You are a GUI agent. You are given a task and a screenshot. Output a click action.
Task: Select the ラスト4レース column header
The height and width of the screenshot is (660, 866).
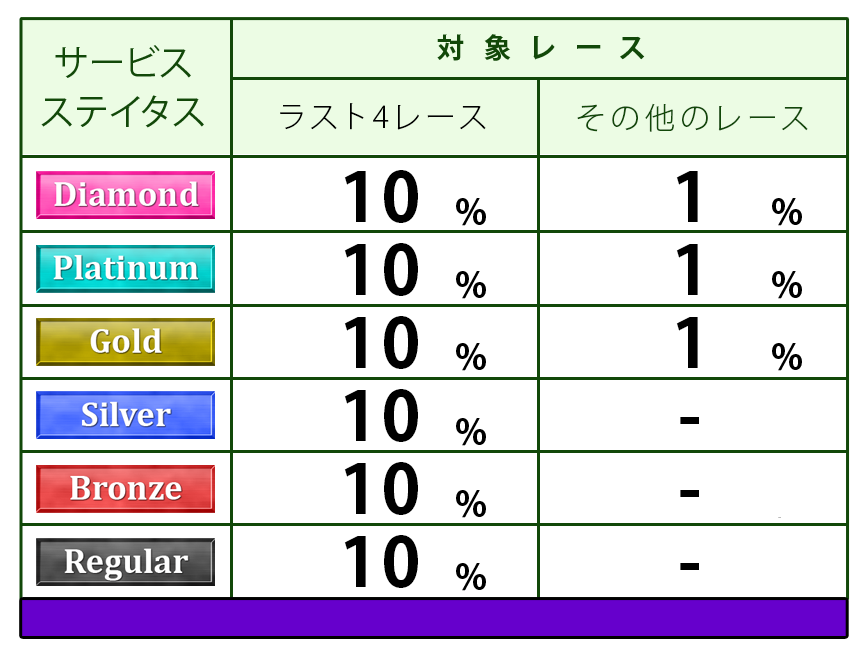pos(384,118)
